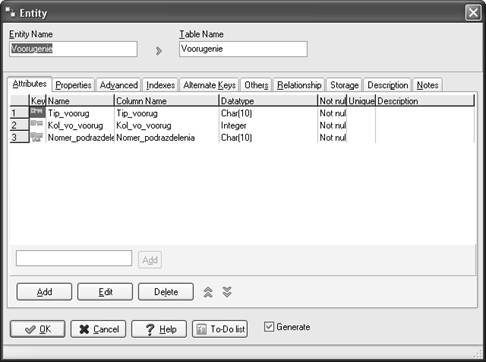
Task: Click the Delete attribute button
Action: point(166,292)
